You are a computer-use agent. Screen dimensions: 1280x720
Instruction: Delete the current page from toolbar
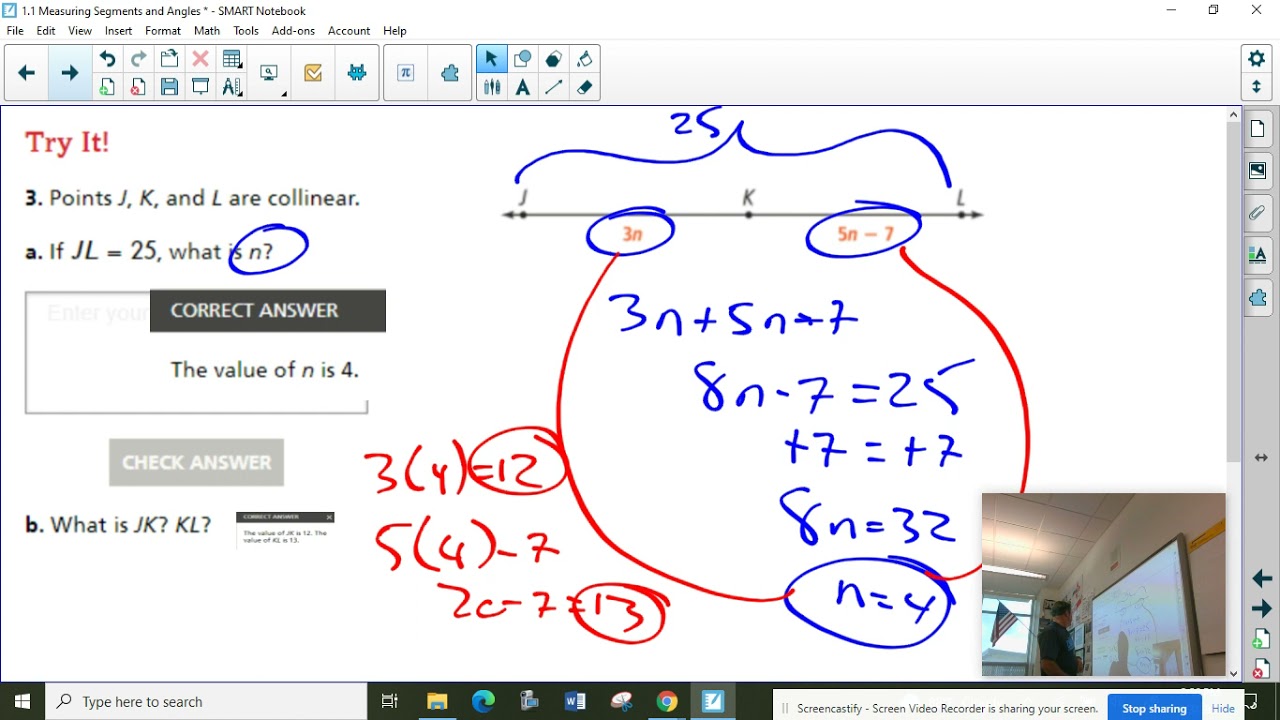click(138, 87)
